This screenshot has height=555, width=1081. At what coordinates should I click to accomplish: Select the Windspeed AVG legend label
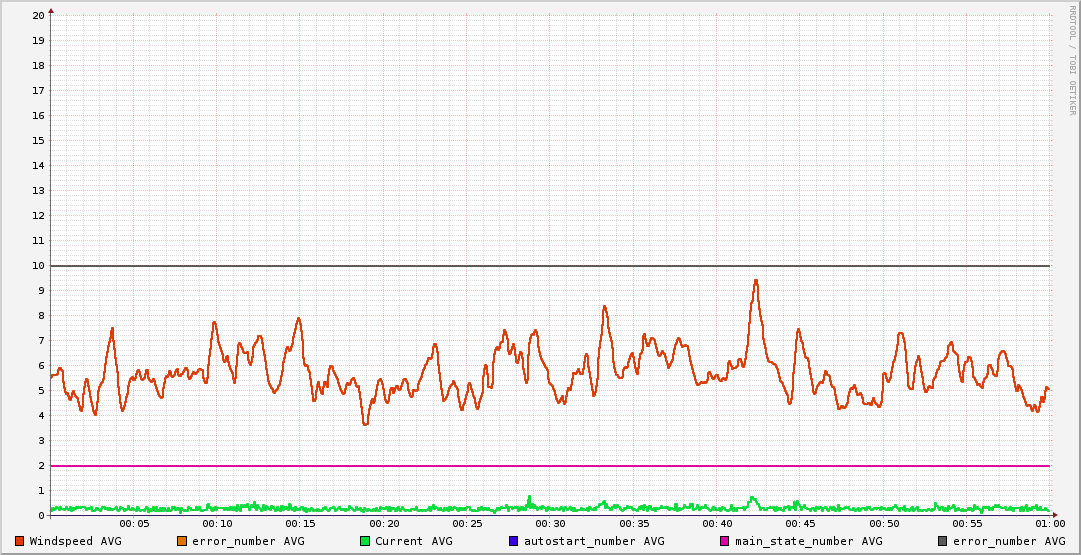75,541
